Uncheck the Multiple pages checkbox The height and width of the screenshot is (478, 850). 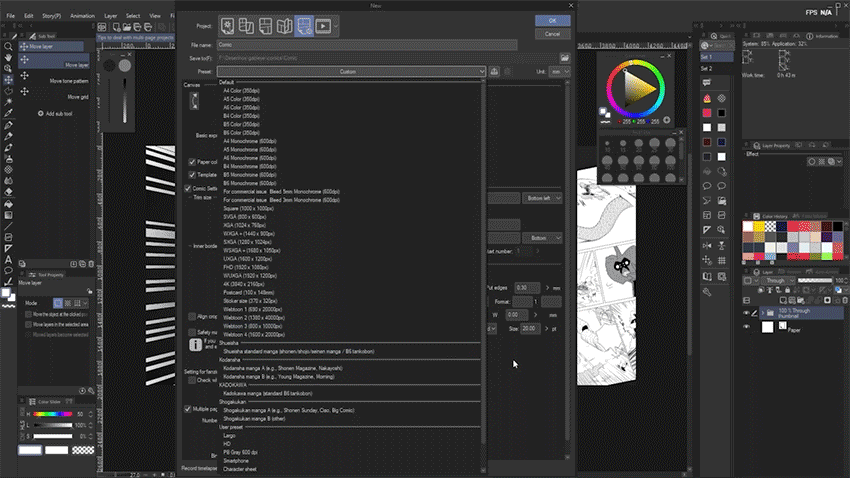point(188,408)
